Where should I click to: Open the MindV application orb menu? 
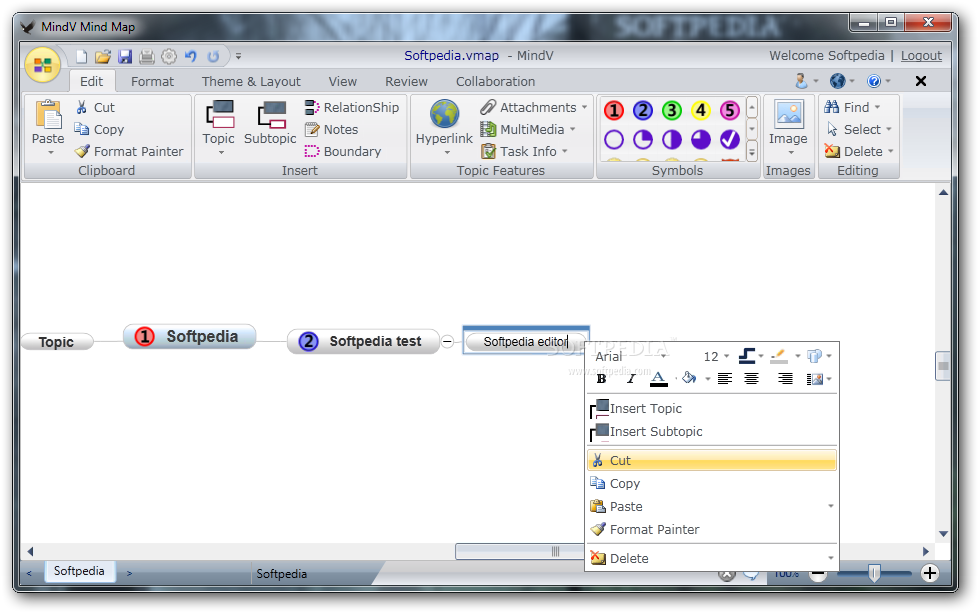tap(42, 65)
